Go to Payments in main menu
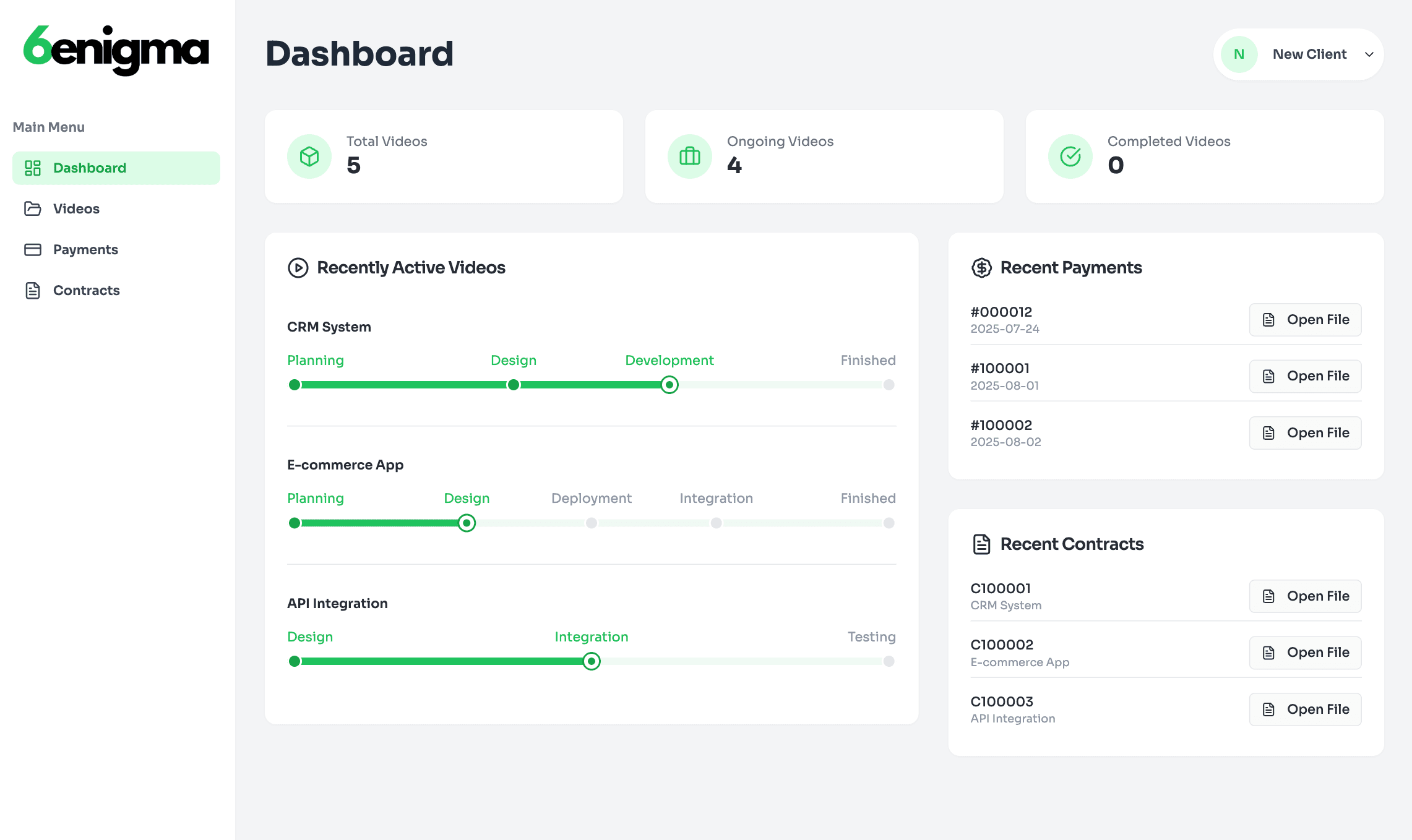Screen dimensions: 1412x840 tap(85, 250)
